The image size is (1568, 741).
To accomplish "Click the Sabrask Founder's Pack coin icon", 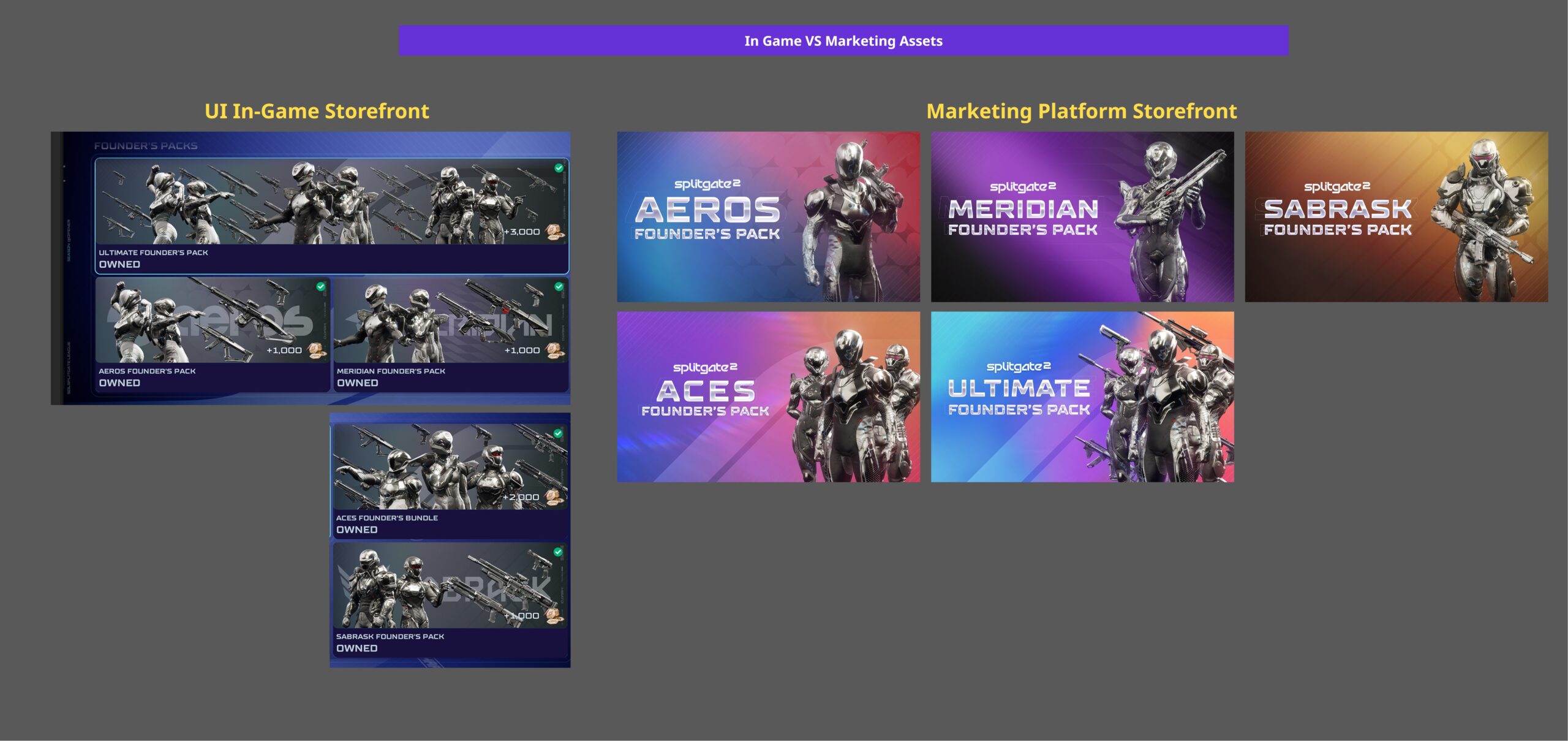I will tap(554, 615).
